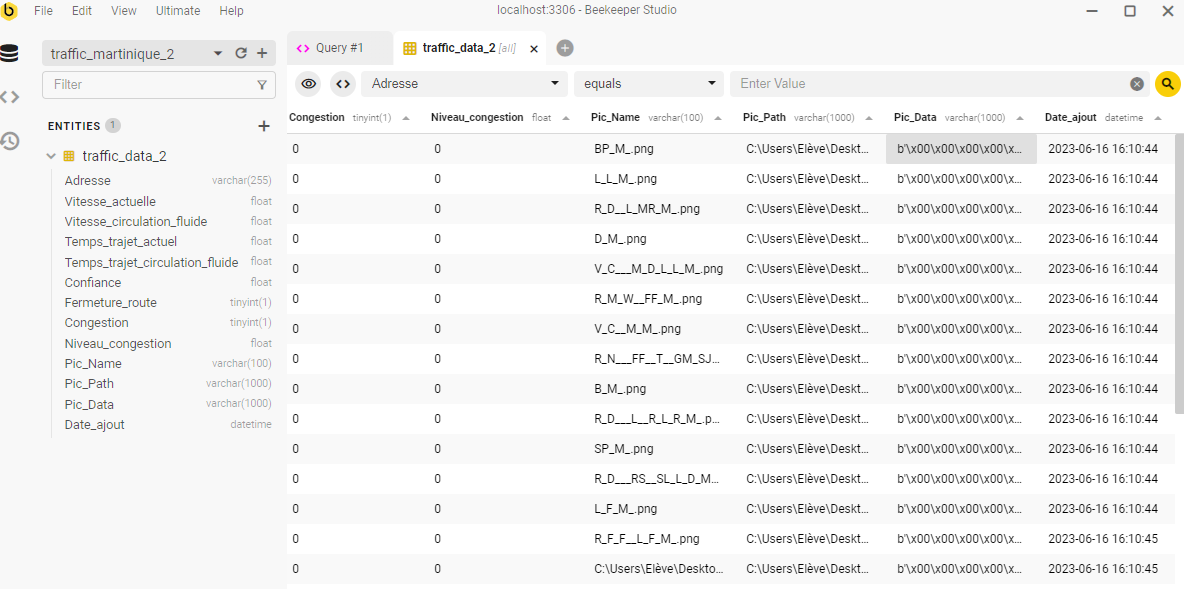Image resolution: width=1184 pixels, height=589 pixels.
Task: Toggle the raw code filter mode button
Action: [343, 84]
